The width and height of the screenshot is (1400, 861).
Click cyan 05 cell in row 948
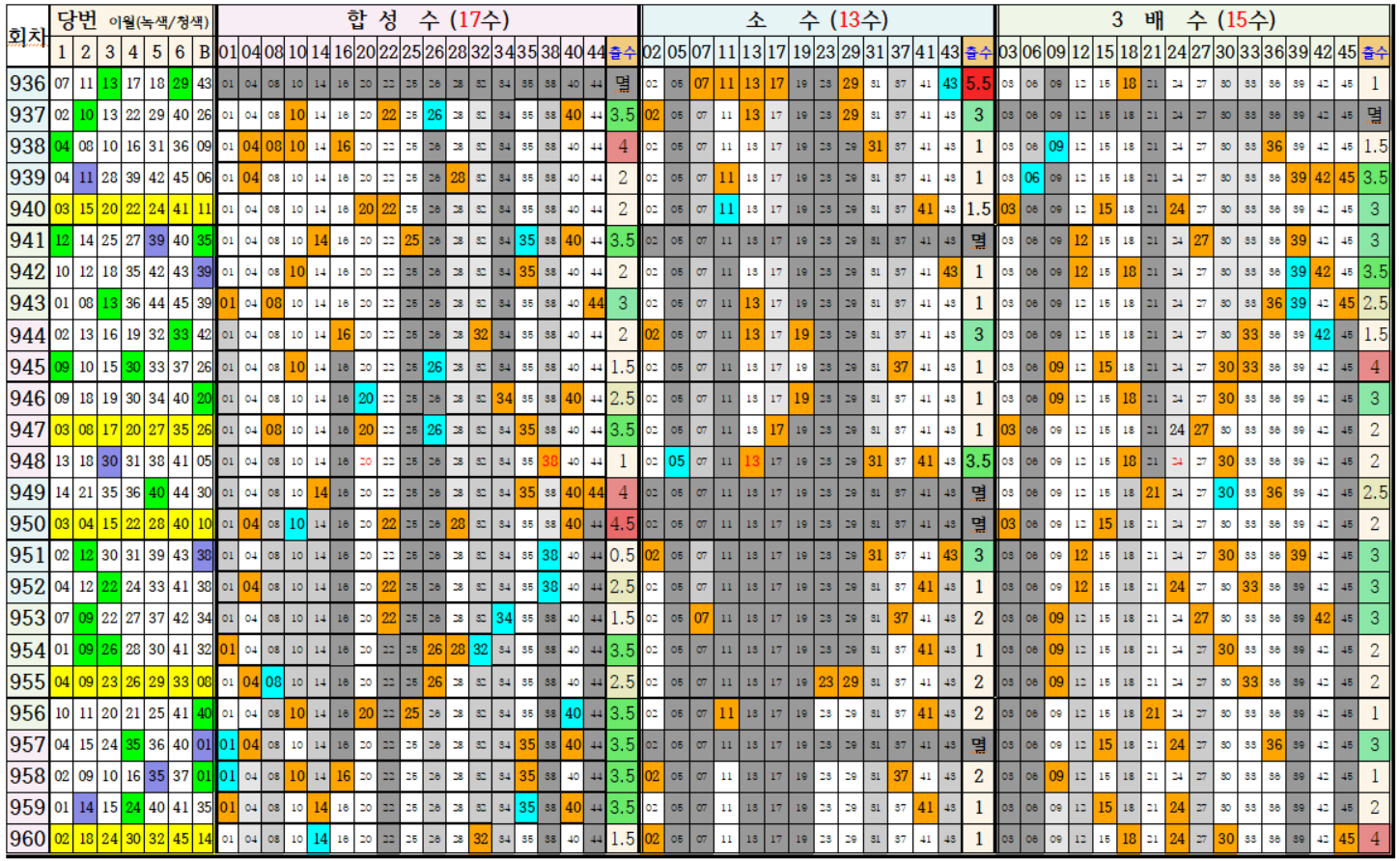(677, 461)
